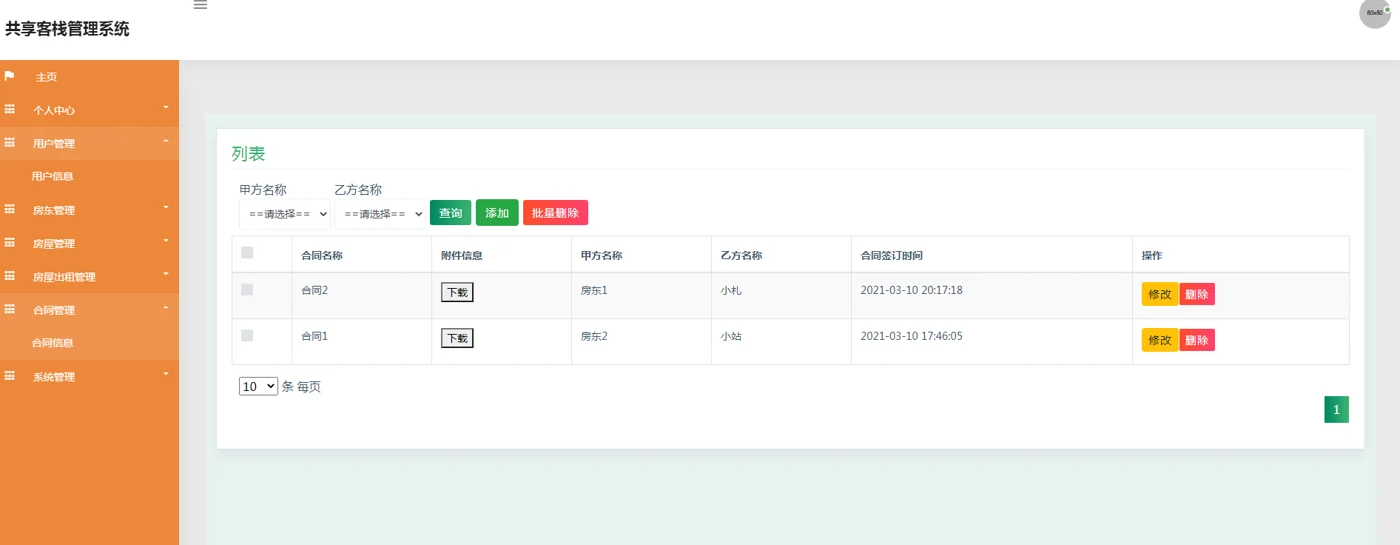Click grid icon beside 个人中心
This screenshot has height=545, width=1400.
pos(10,110)
